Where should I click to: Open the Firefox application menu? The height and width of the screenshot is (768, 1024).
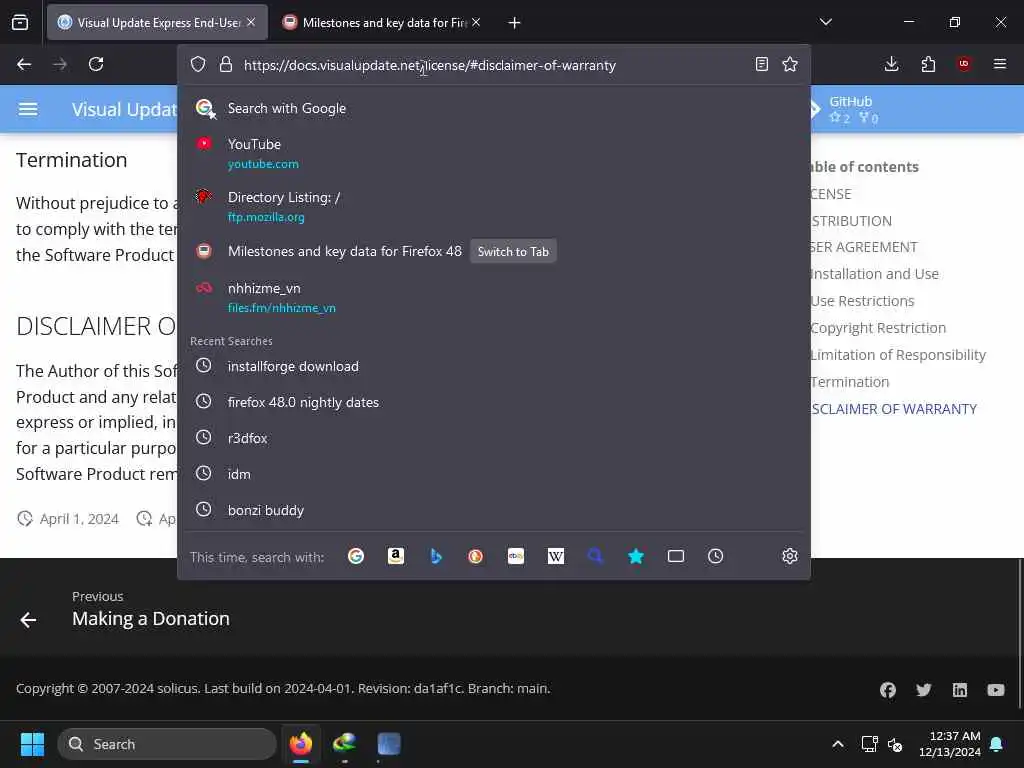pos(1000,64)
